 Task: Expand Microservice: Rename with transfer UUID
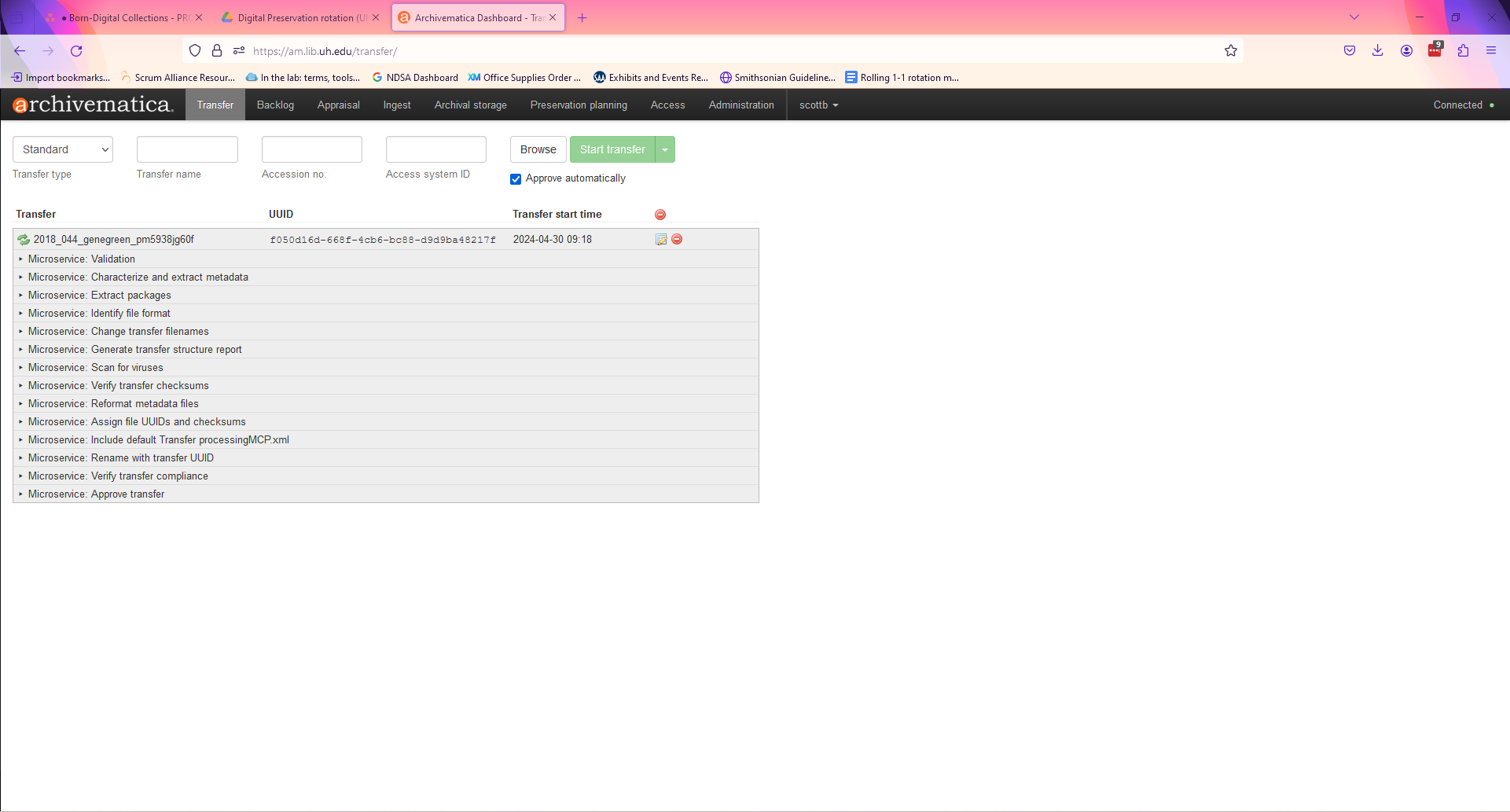tap(386, 457)
